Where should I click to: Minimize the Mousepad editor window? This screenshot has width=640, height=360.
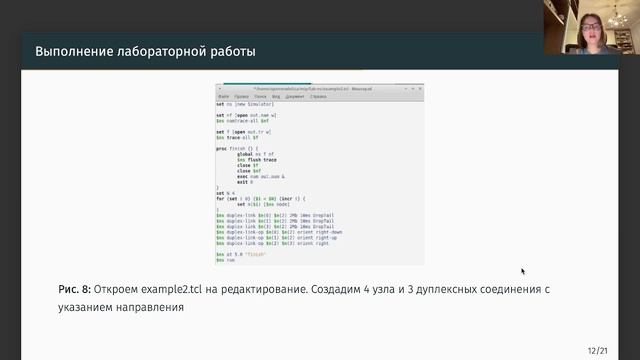point(406,89)
